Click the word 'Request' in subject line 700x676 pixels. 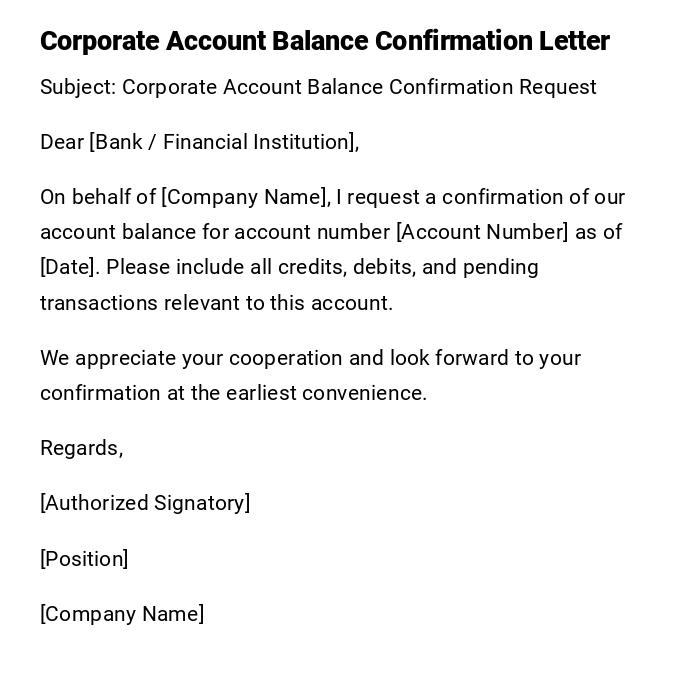pyautogui.click(x=557, y=87)
